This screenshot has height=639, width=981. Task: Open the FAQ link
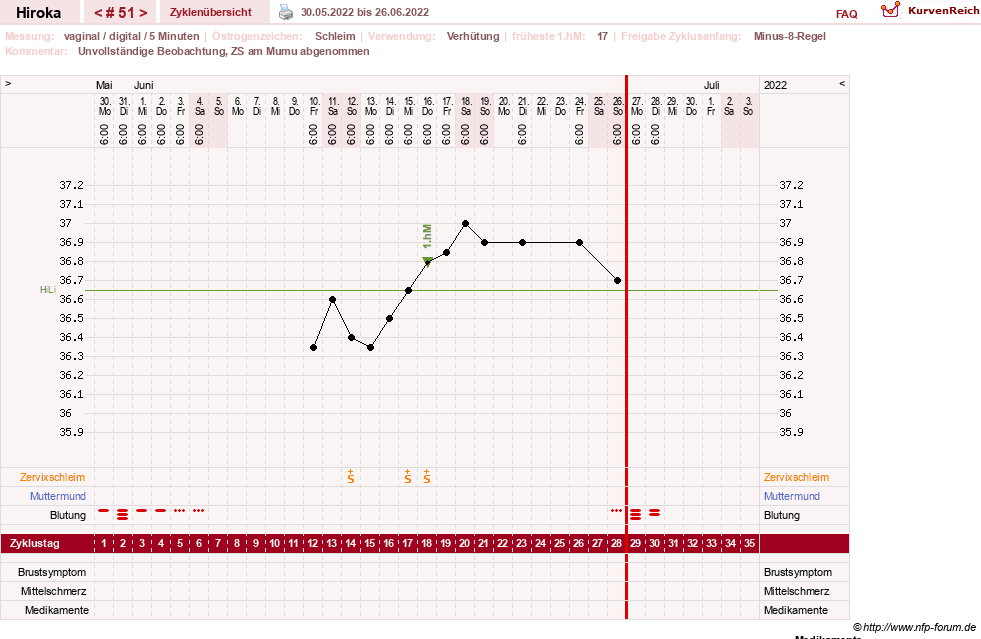tap(846, 14)
